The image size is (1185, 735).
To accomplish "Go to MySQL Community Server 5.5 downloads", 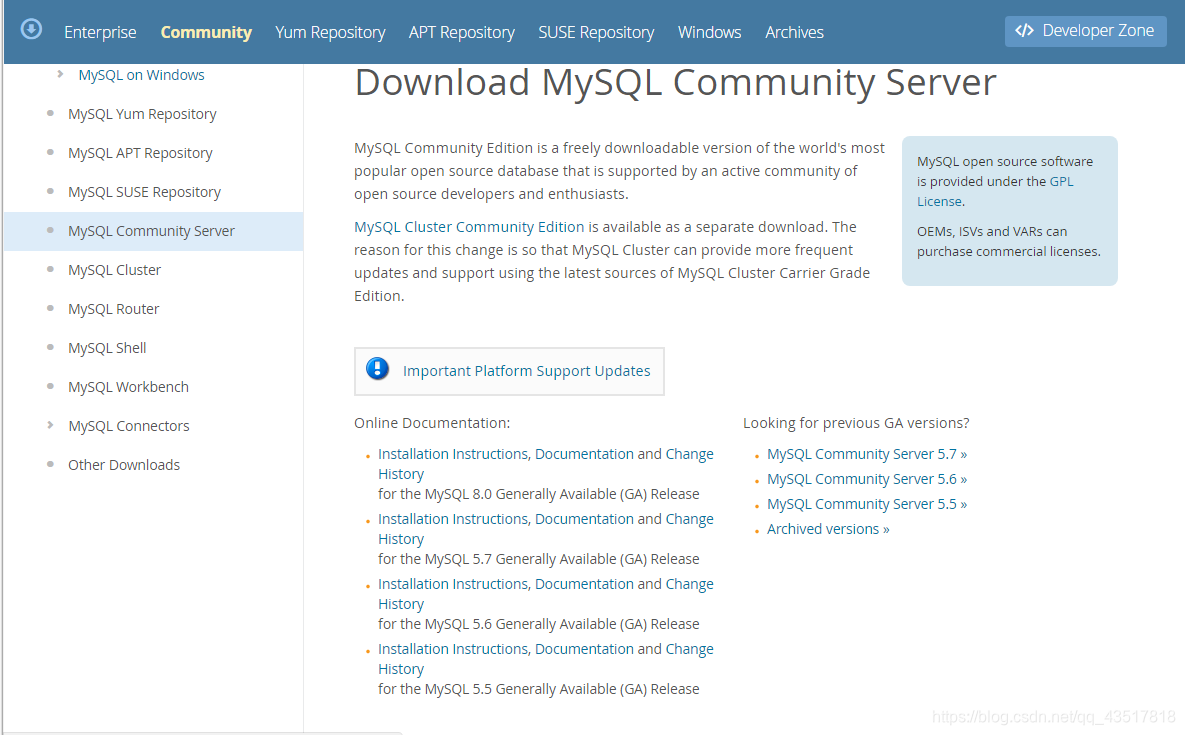I will coord(867,504).
